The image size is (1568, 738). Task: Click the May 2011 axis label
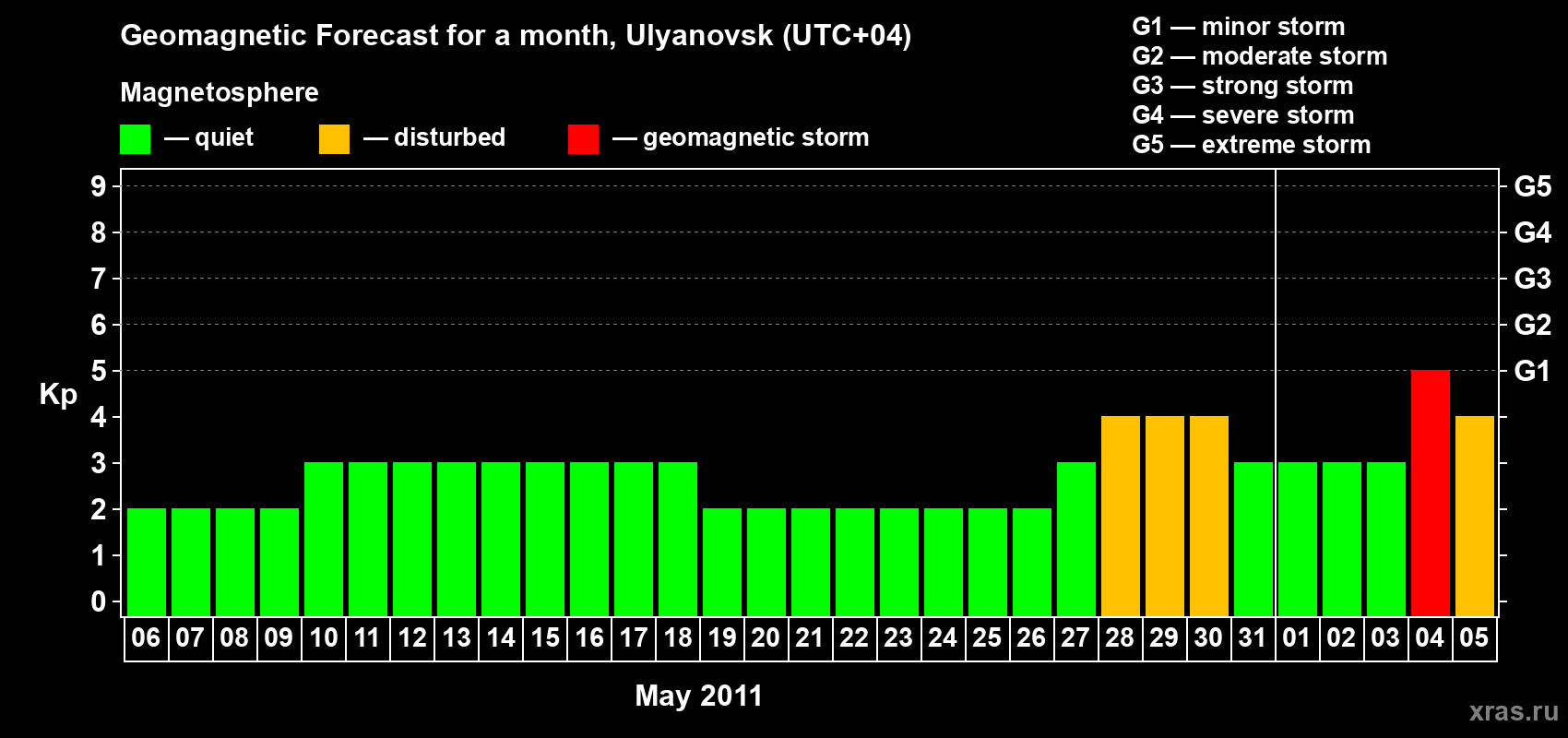(699, 696)
